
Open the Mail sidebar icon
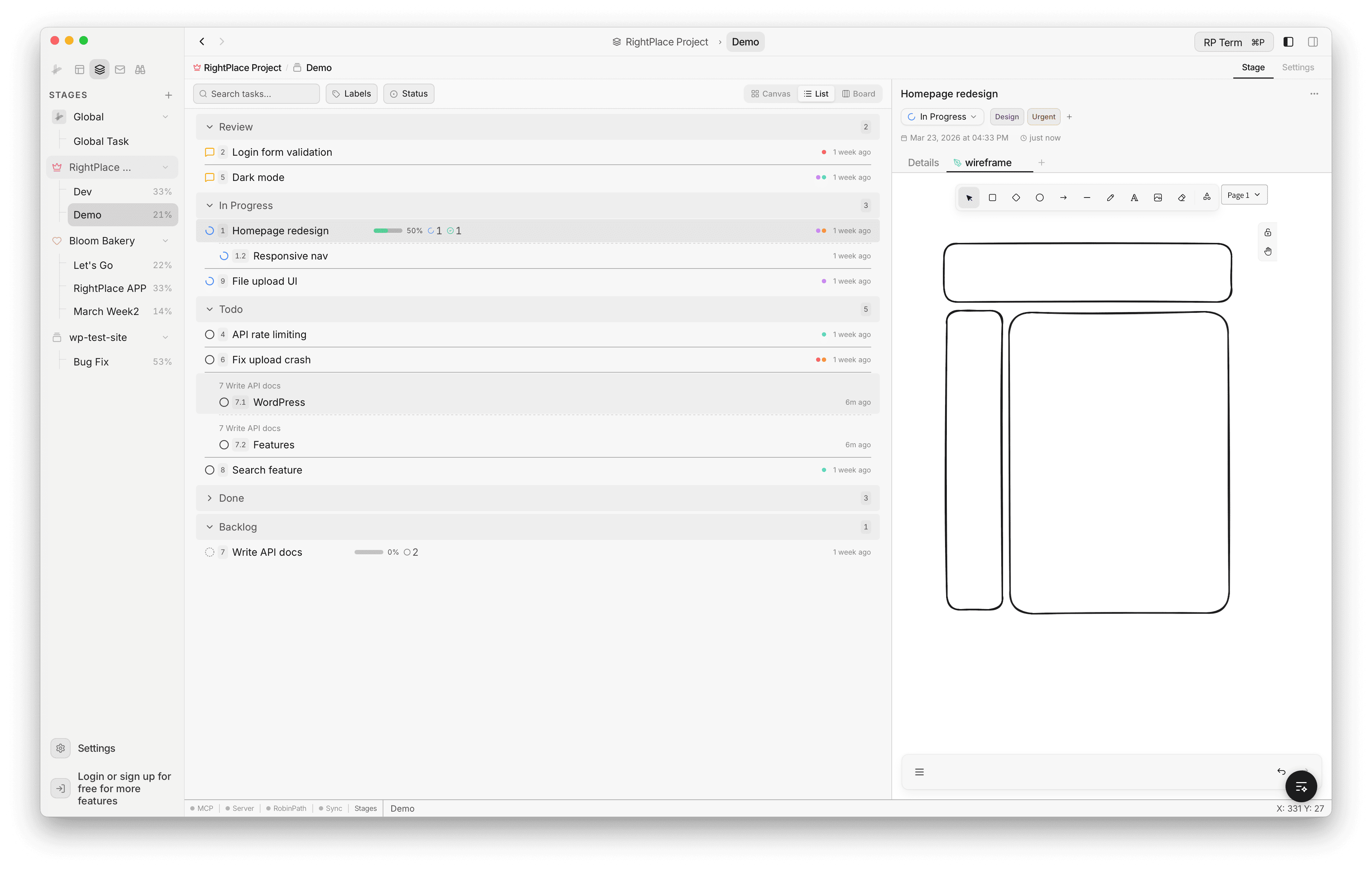[x=120, y=69]
